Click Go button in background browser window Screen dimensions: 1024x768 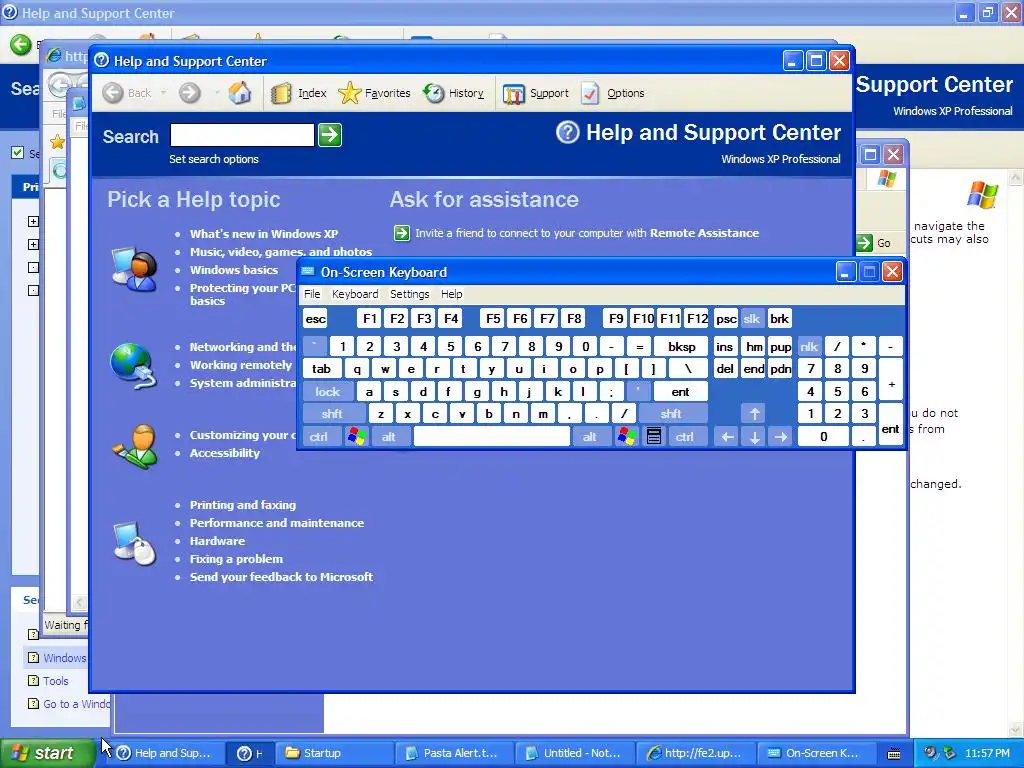[874, 243]
